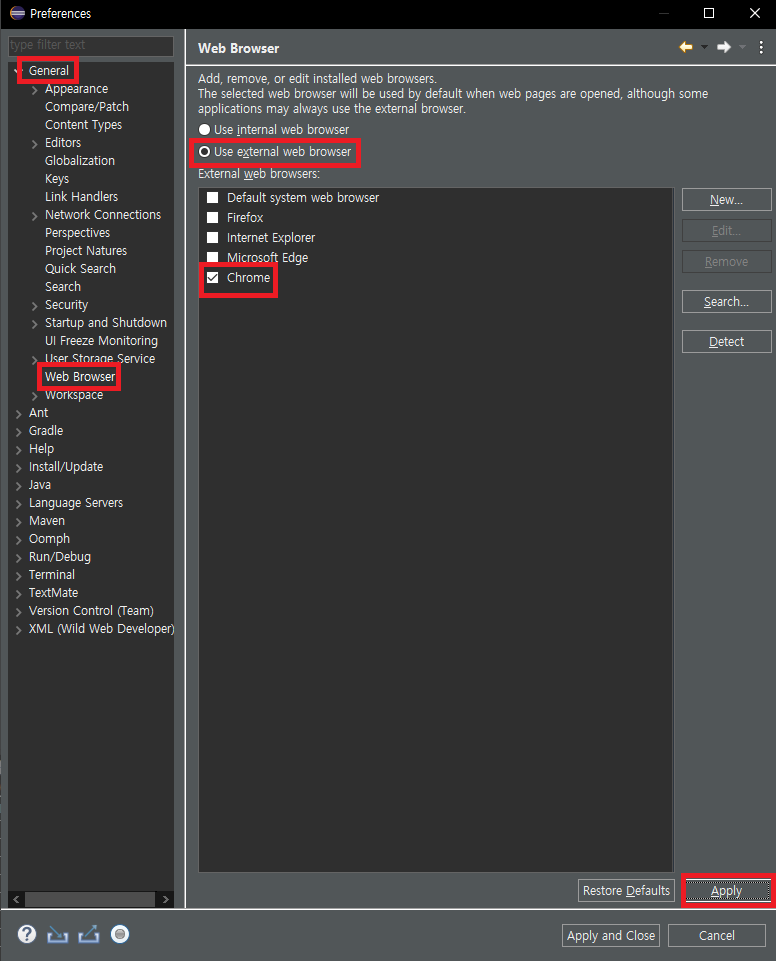776x961 pixels.
Task: Select UI Freeze Monitoring page
Action: (x=101, y=341)
